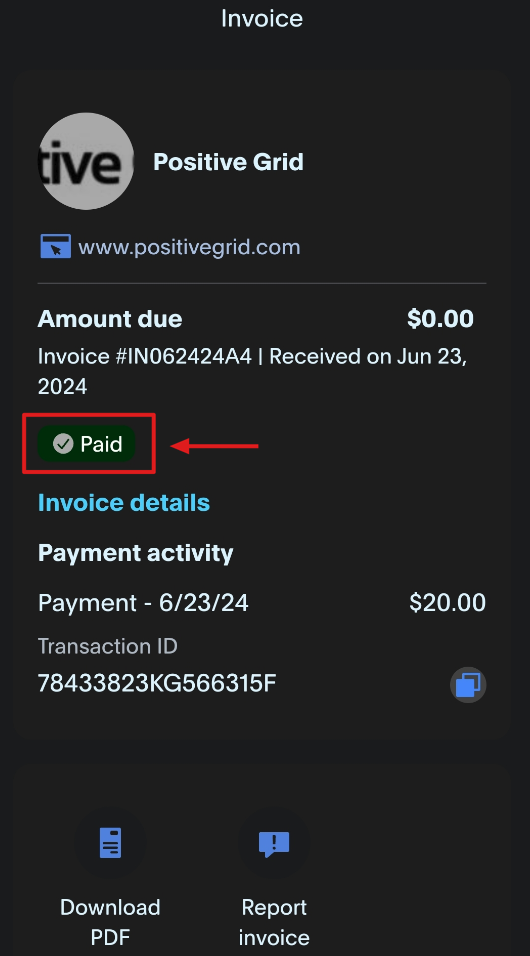Click the checkmark icon in Paid badge
The width and height of the screenshot is (530, 956).
point(63,444)
